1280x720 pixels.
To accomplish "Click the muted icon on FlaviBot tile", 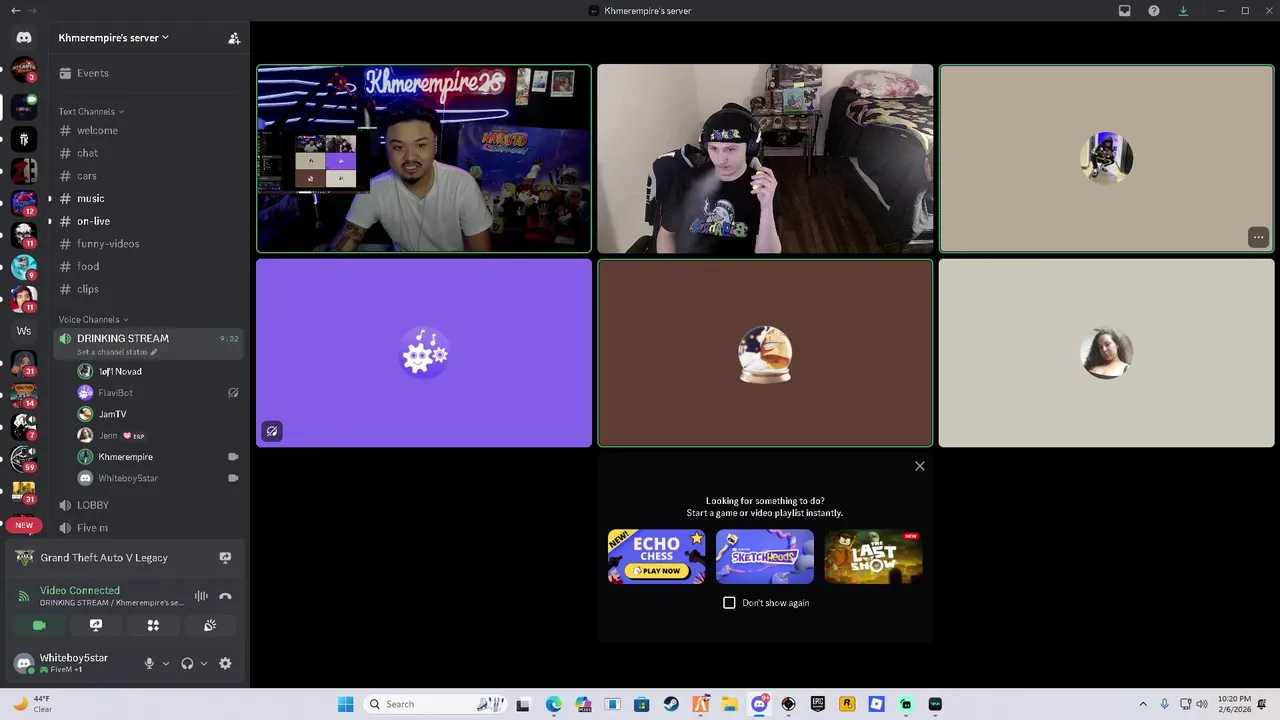I will (271, 431).
